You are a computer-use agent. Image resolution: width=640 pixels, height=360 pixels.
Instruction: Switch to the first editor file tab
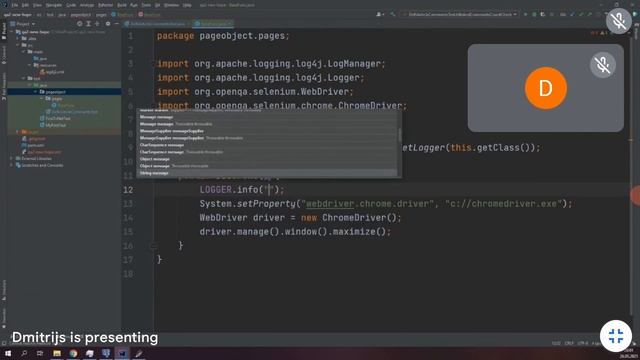tap(155, 24)
